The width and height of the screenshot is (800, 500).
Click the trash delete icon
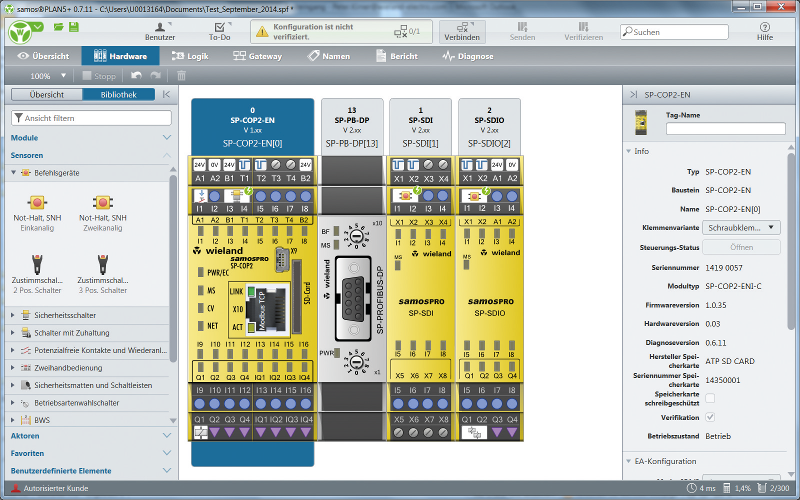tap(181, 76)
